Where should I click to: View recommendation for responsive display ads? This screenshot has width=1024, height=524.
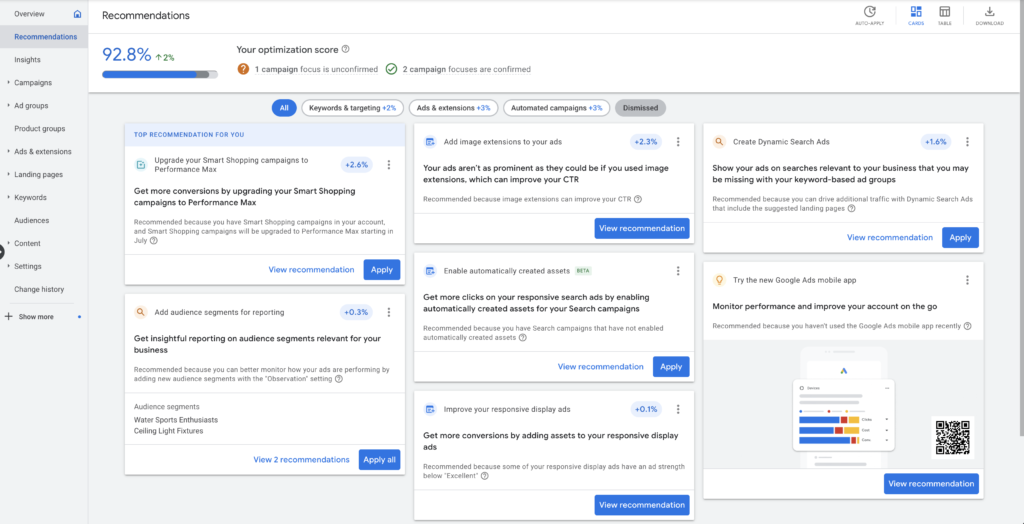642,505
